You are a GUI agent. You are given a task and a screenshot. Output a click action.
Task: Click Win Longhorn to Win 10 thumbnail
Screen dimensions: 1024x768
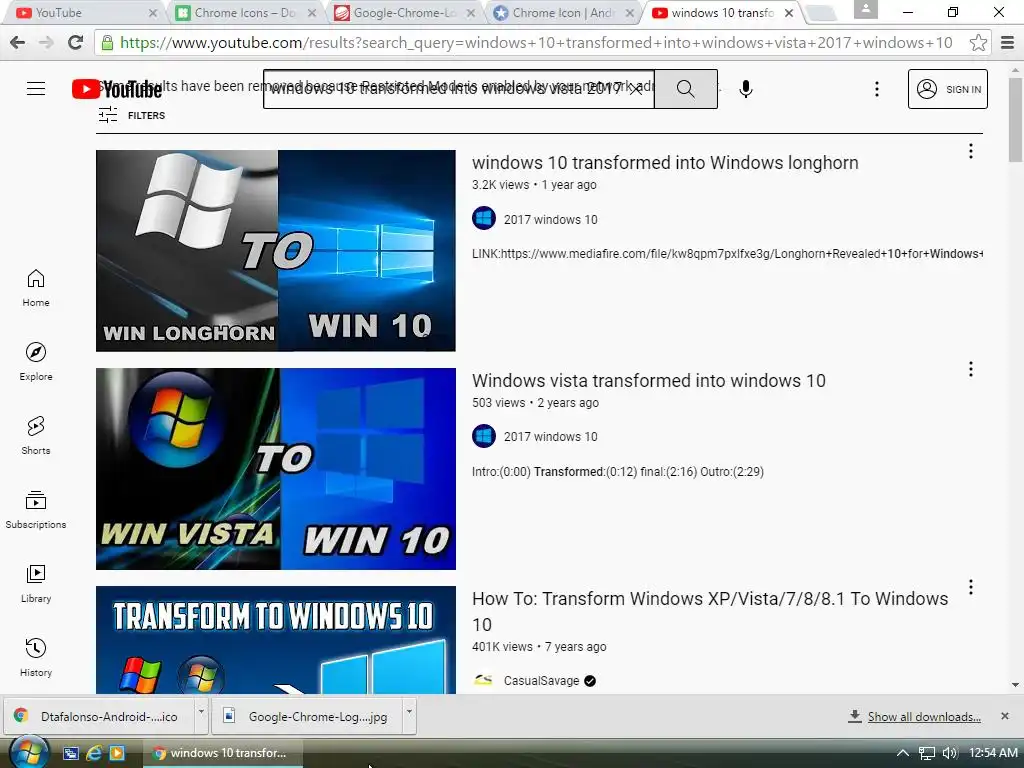pos(276,251)
